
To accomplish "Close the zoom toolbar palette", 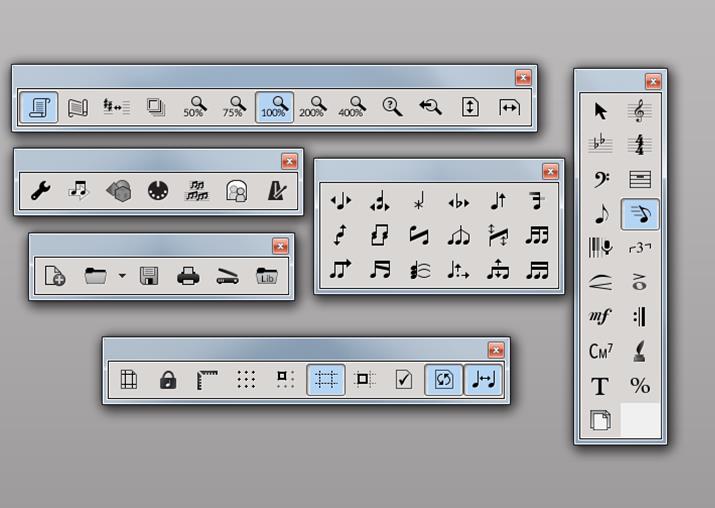I will point(523,78).
